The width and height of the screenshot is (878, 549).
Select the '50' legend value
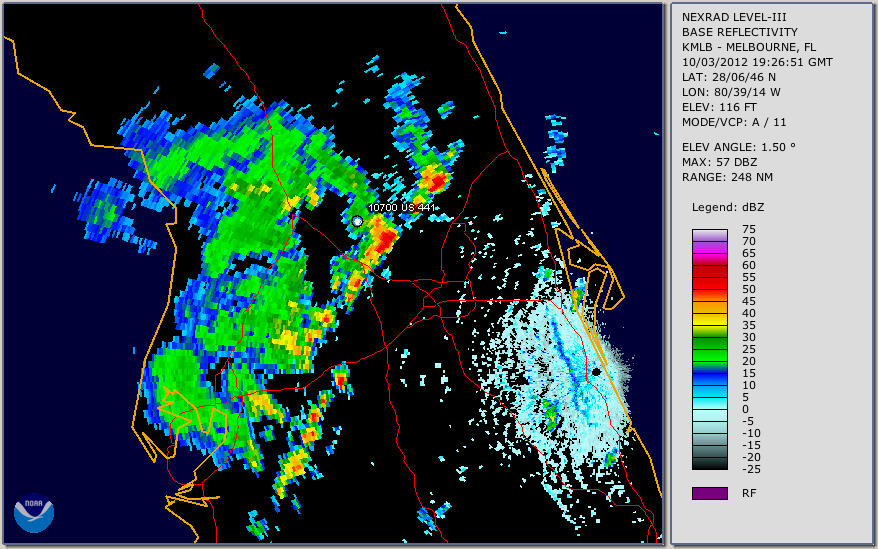coord(749,289)
